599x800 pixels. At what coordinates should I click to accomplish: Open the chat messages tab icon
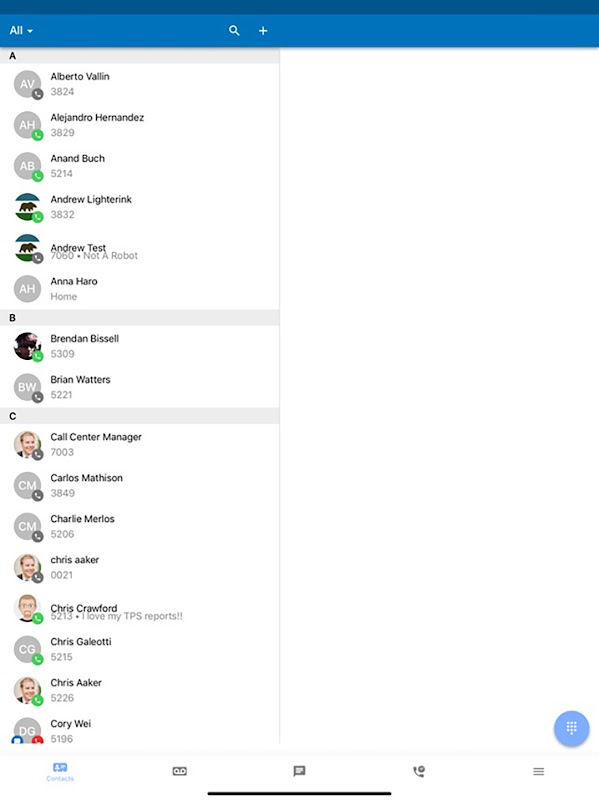[x=300, y=771]
